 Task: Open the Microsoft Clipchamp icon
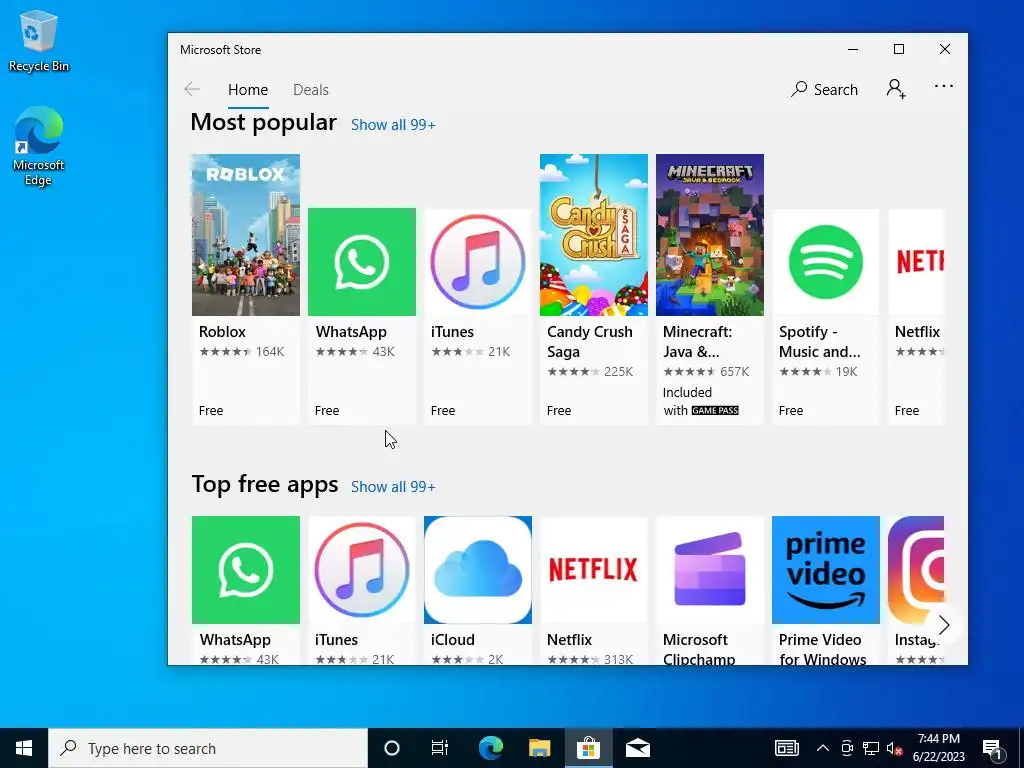[710, 570]
